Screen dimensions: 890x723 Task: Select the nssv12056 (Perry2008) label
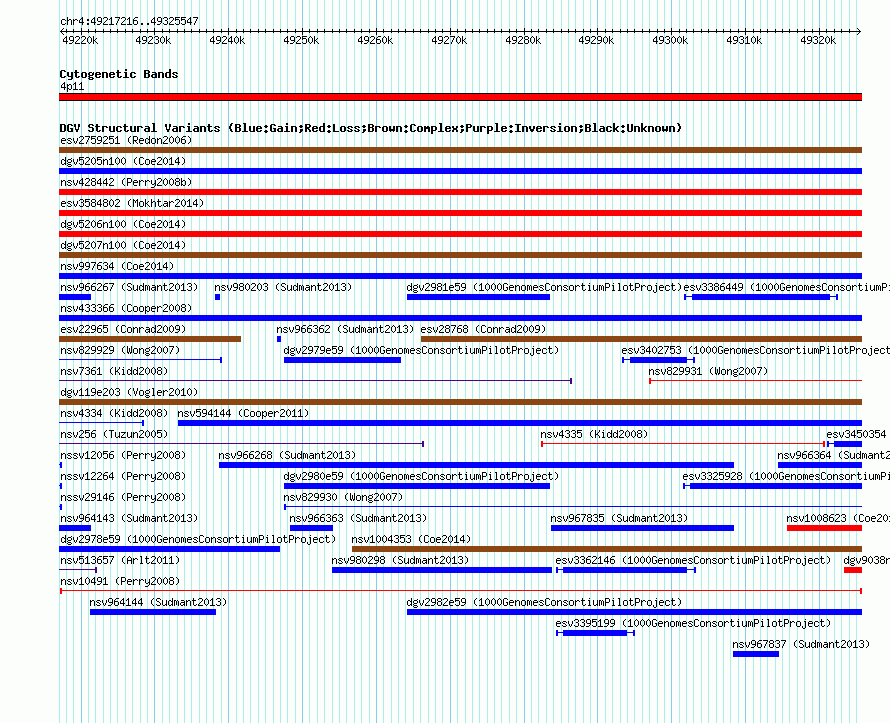point(123,455)
